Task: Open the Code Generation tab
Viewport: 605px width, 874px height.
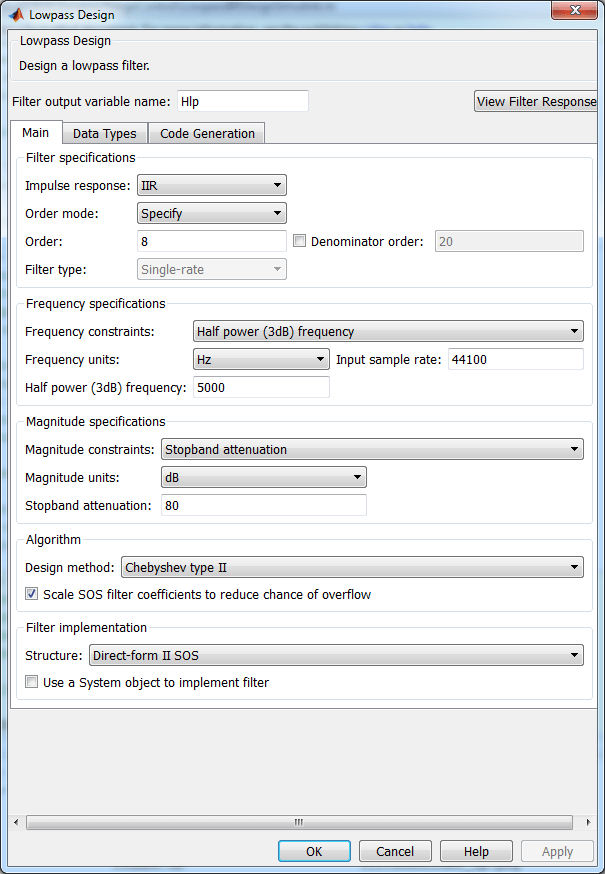Action: [x=207, y=134]
